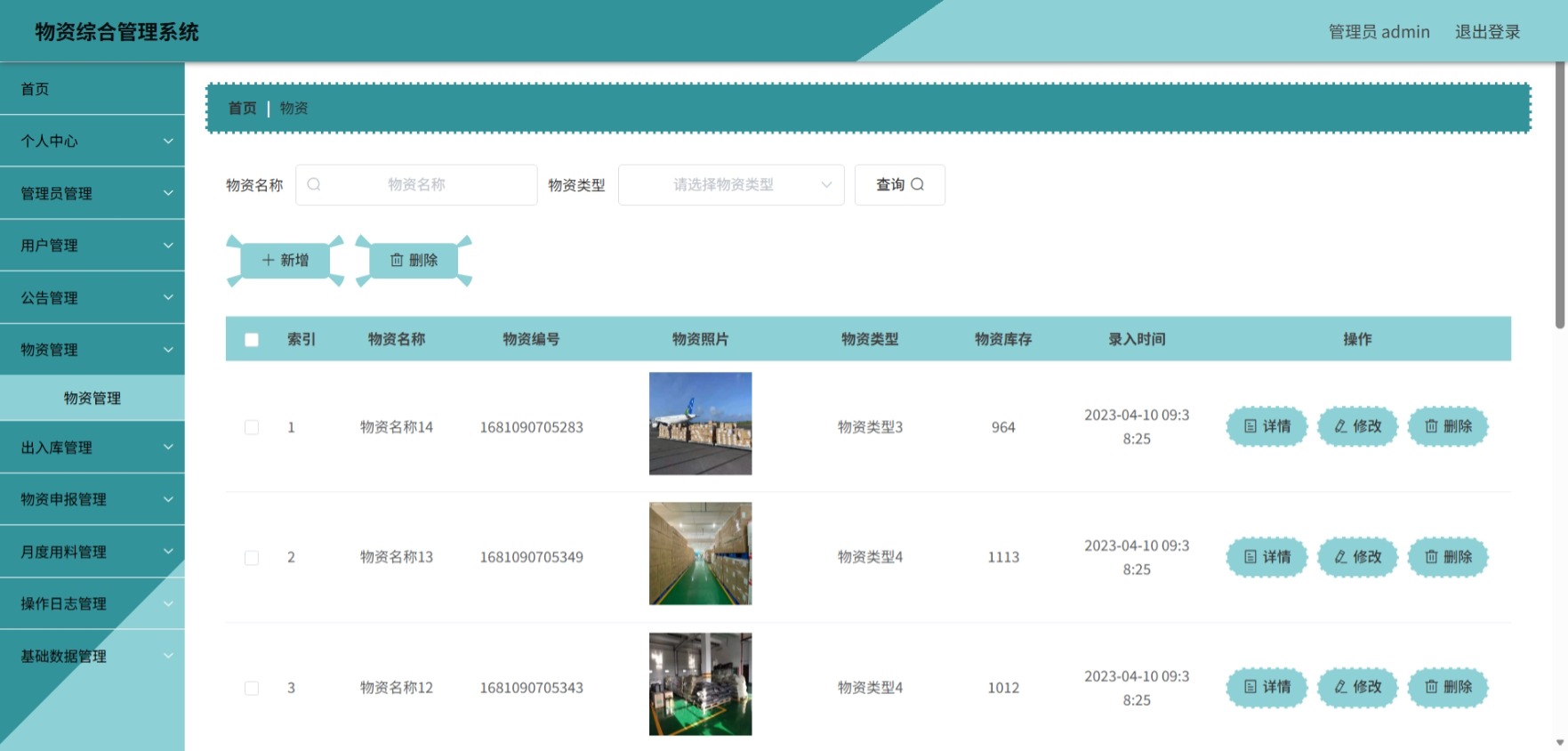Click 物资 breadcrumb item
Screen dimensions: 1568x751
294,108
